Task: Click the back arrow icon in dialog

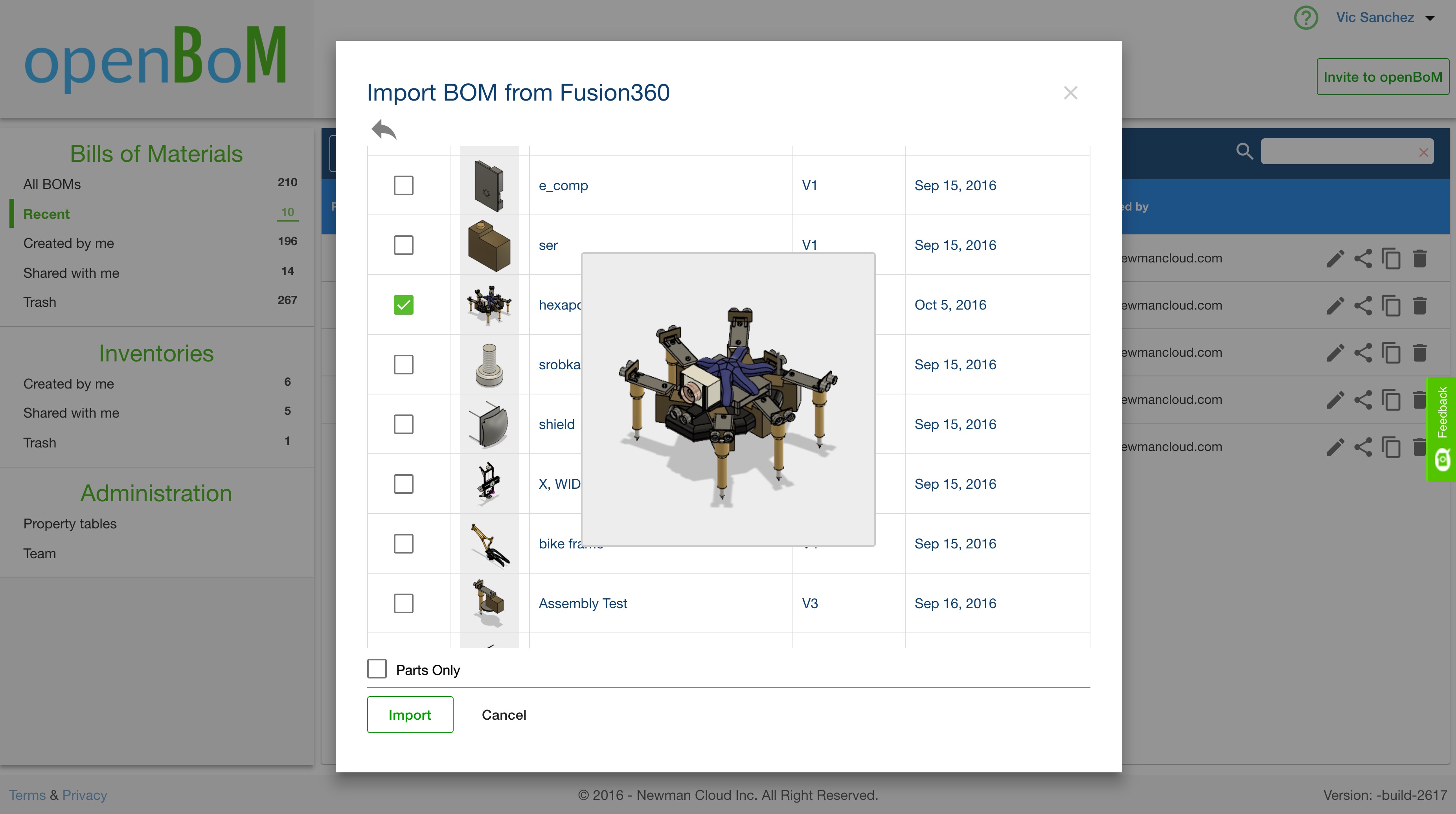Action: click(x=384, y=130)
